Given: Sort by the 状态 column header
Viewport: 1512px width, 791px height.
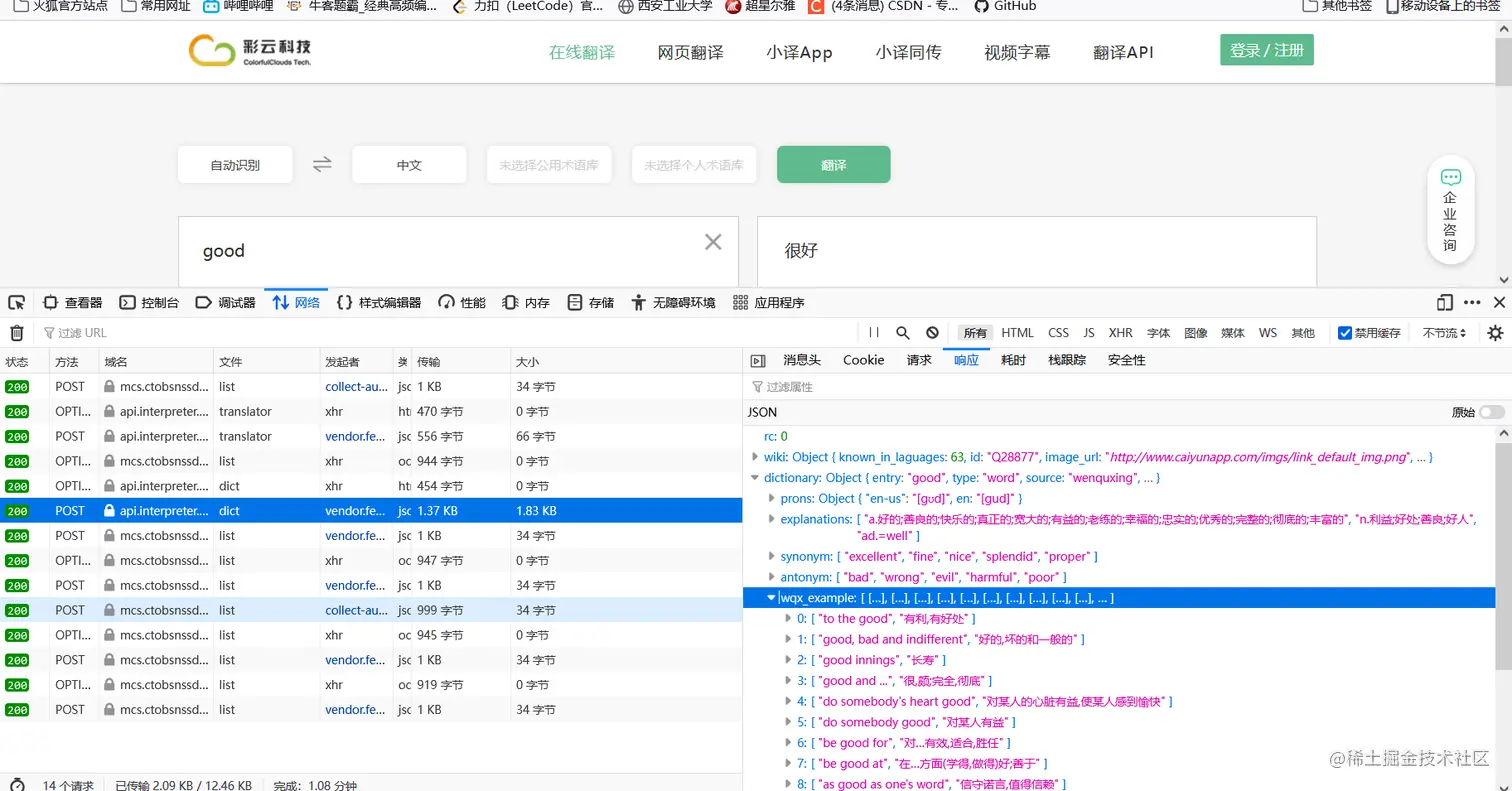Looking at the screenshot, I should tap(24, 361).
